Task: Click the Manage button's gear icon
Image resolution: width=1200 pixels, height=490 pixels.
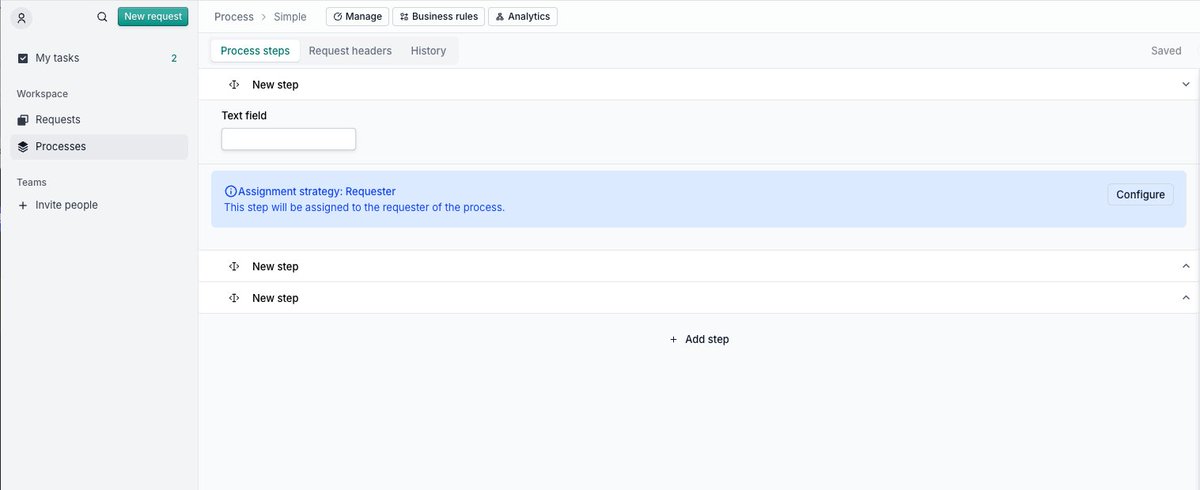Action: pos(338,17)
